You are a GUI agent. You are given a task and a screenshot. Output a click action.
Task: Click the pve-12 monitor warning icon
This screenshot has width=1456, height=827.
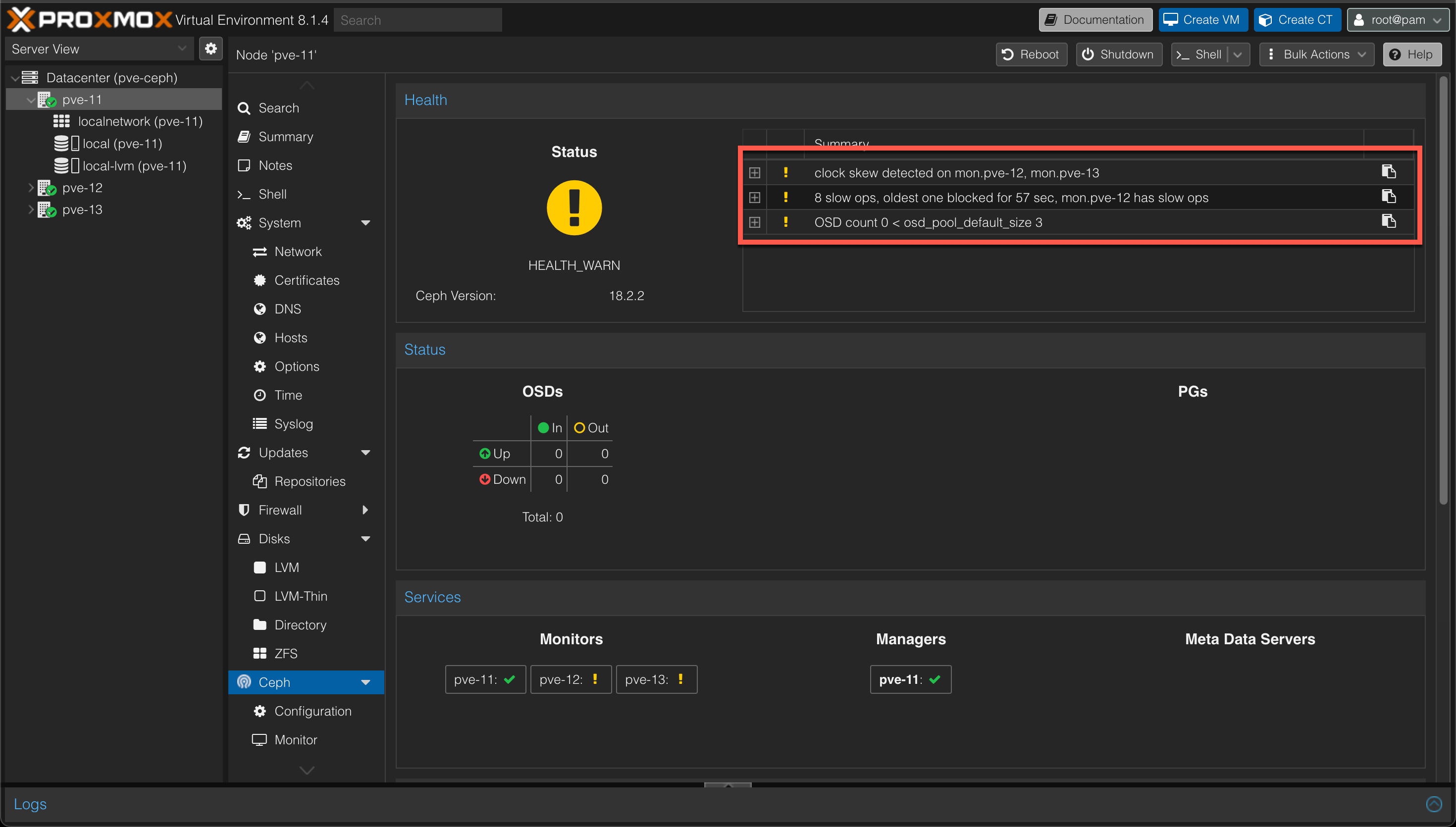[595, 679]
